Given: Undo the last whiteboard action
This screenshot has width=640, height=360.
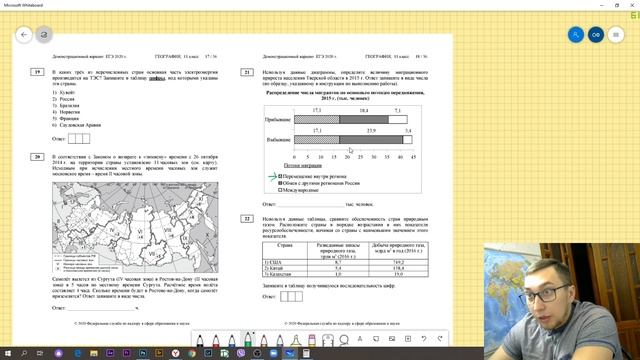Looking at the screenshot, I should tap(424, 339).
